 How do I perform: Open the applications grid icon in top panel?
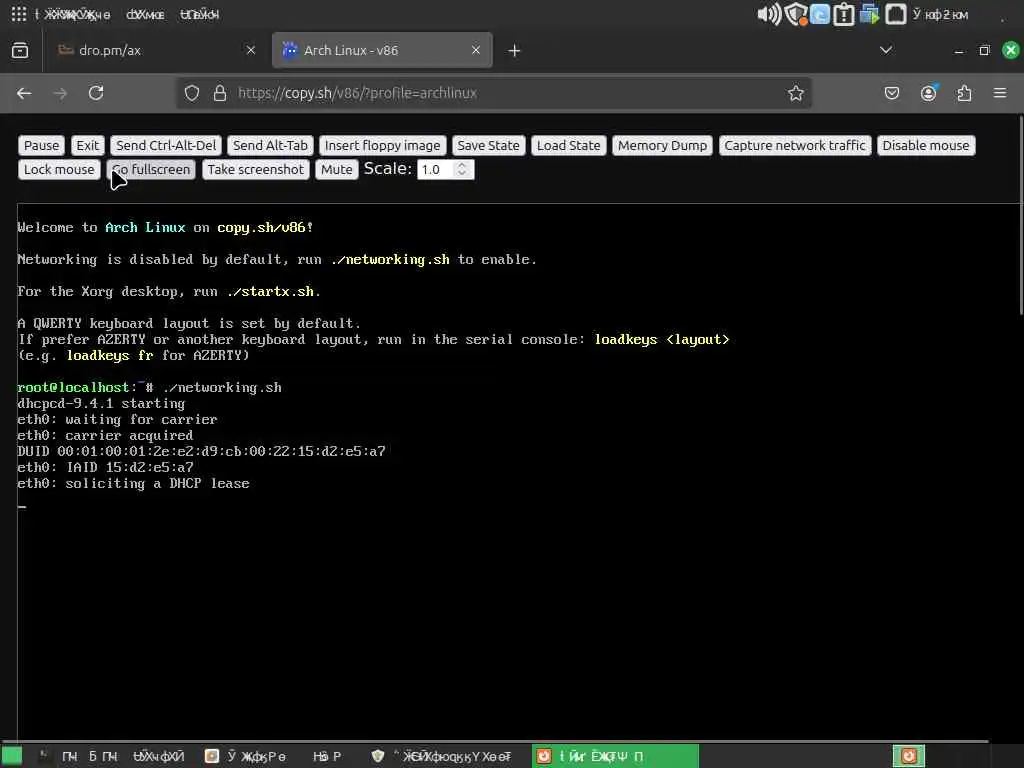(x=19, y=14)
